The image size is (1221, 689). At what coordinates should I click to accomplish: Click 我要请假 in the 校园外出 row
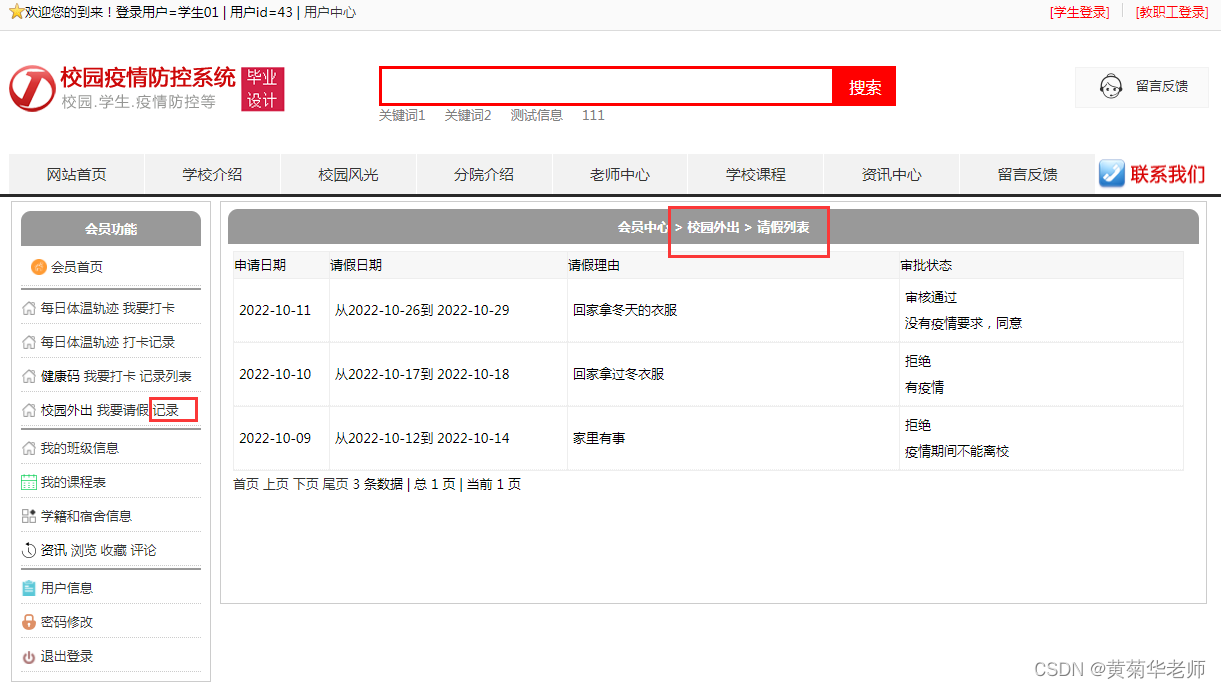click(x=123, y=410)
